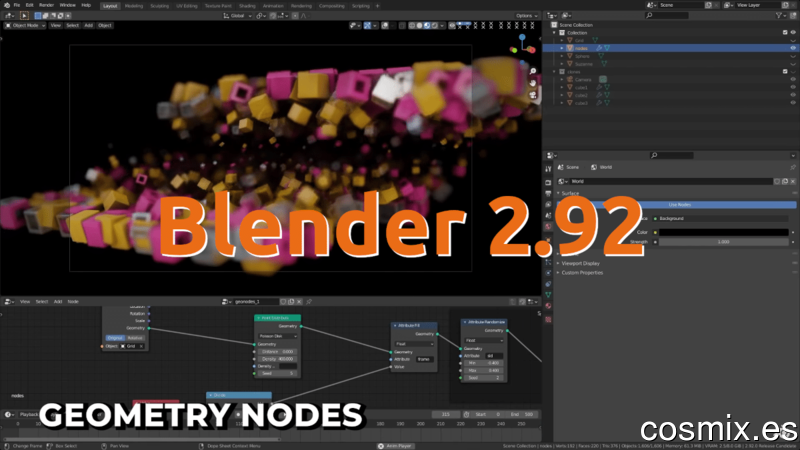Open the File menu

(17, 5)
